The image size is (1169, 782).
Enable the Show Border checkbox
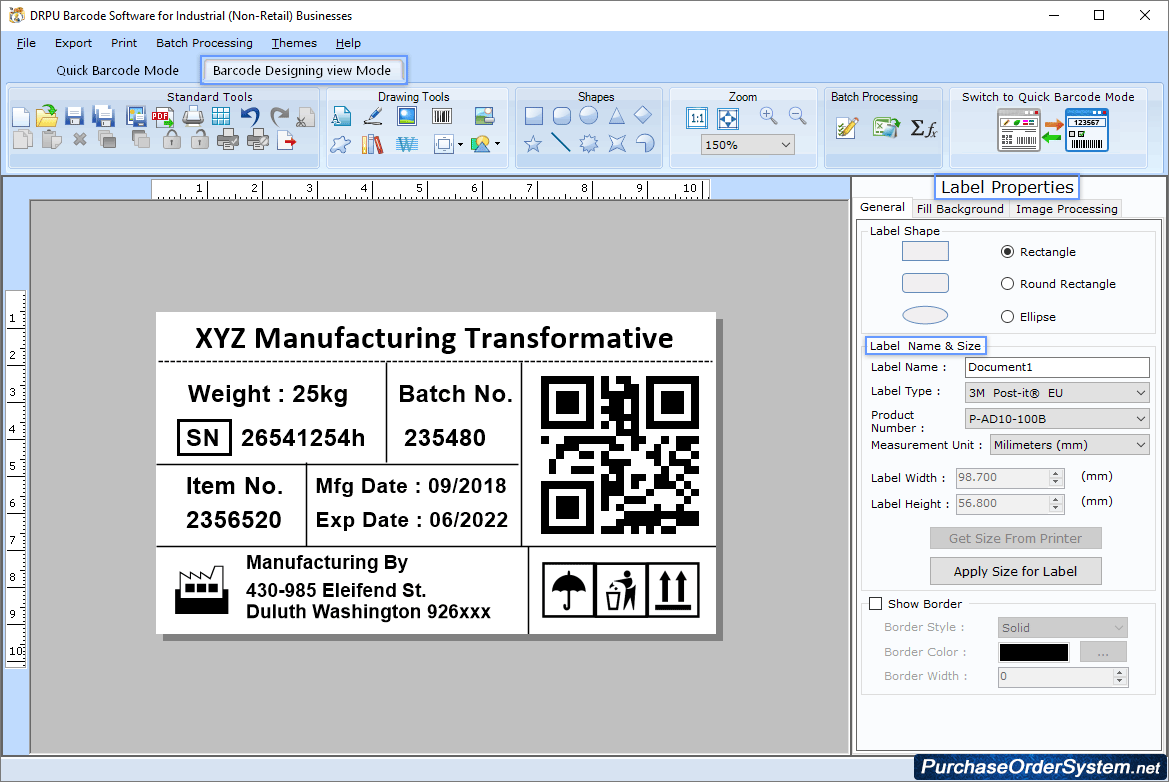point(876,604)
